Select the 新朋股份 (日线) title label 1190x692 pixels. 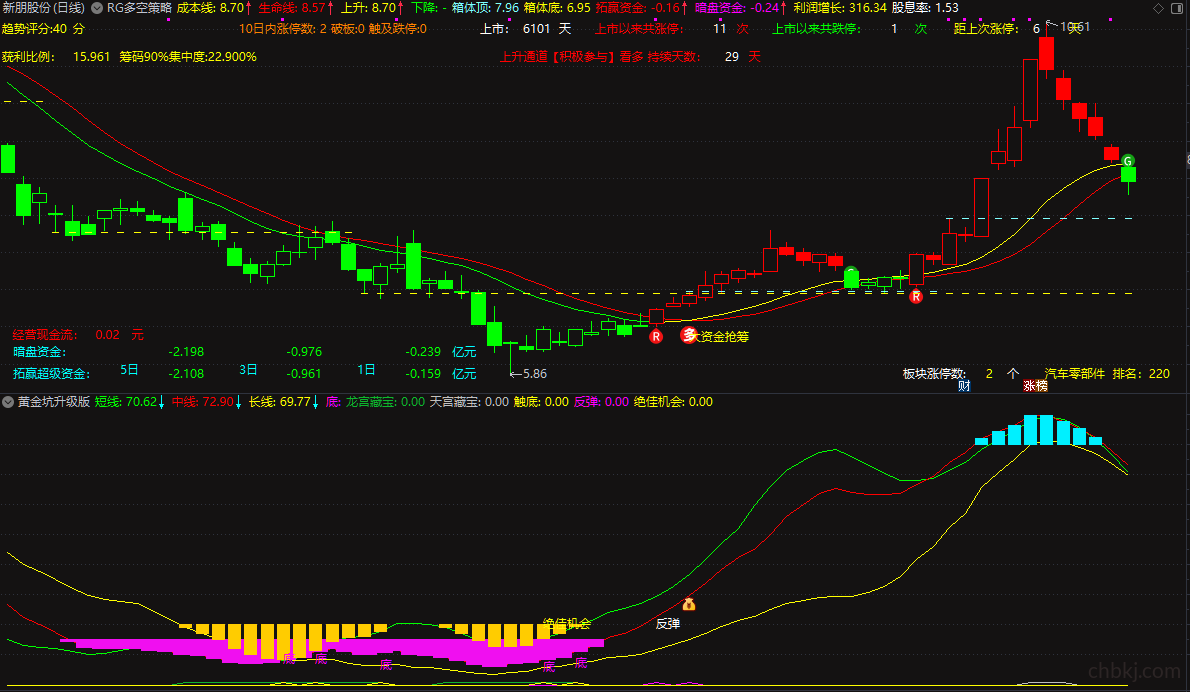44,8
